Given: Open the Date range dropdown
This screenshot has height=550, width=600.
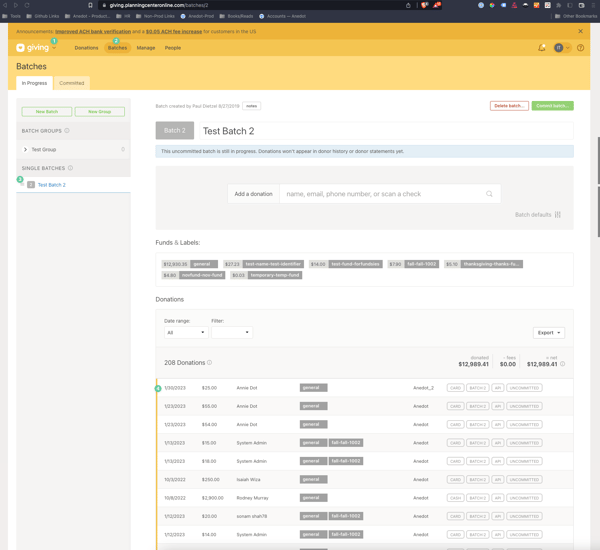Looking at the screenshot, I should (x=186, y=332).
